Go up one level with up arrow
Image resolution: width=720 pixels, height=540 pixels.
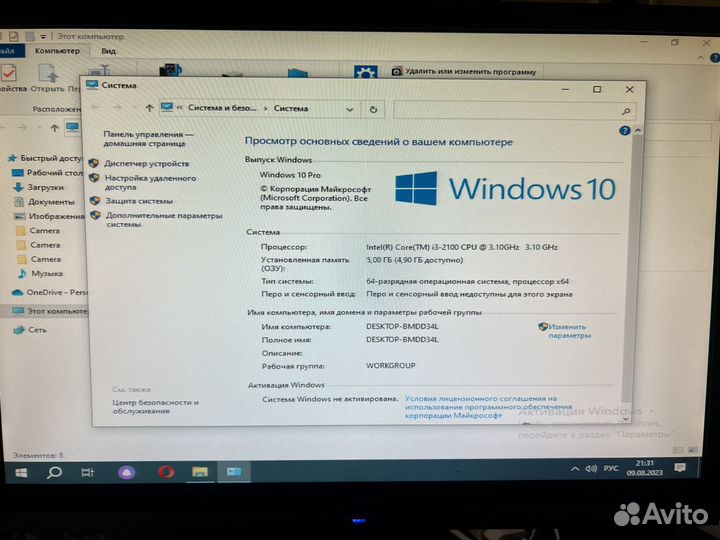(149, 108)
